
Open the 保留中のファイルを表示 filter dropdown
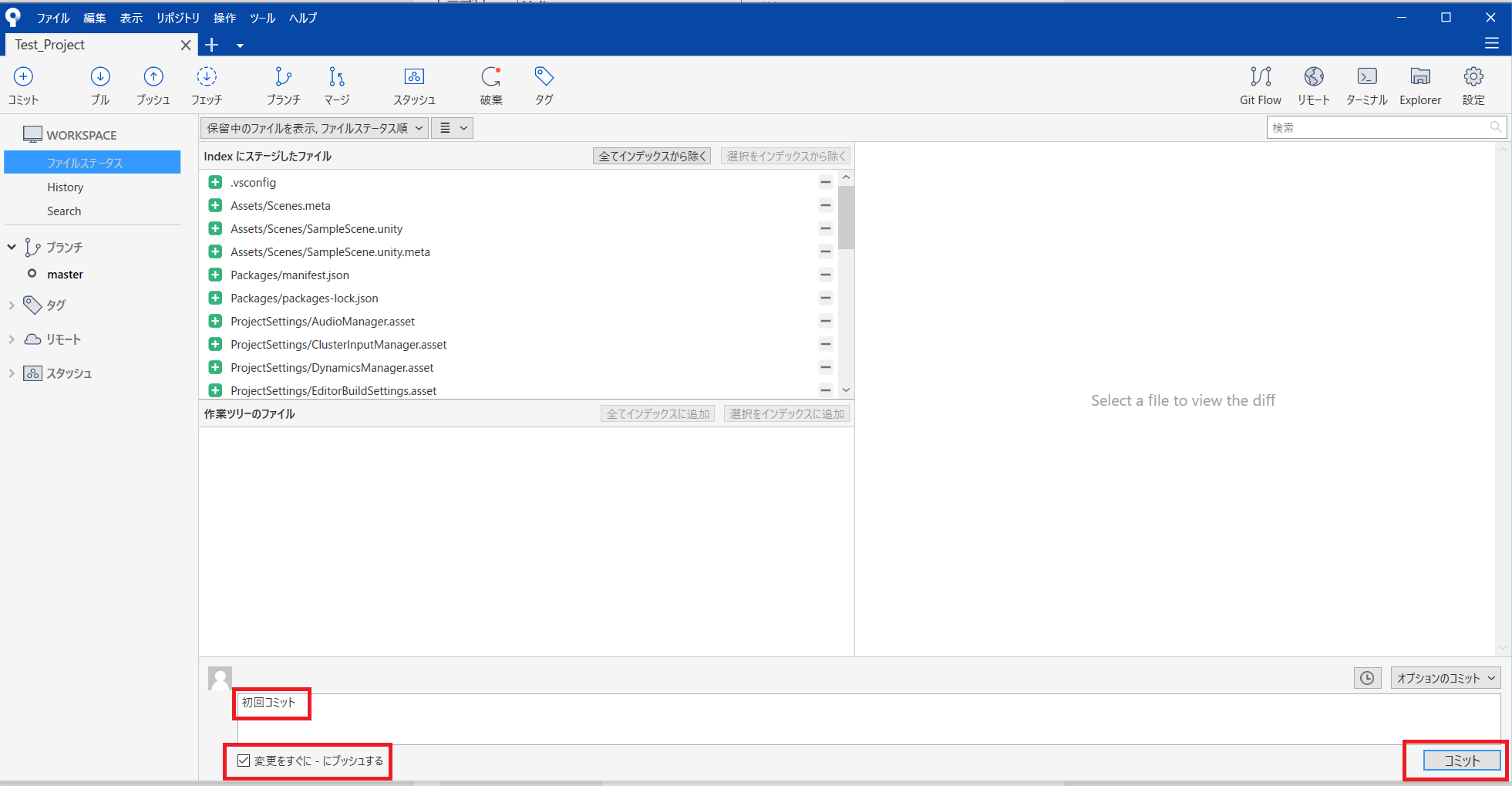[x=315, y=128]
